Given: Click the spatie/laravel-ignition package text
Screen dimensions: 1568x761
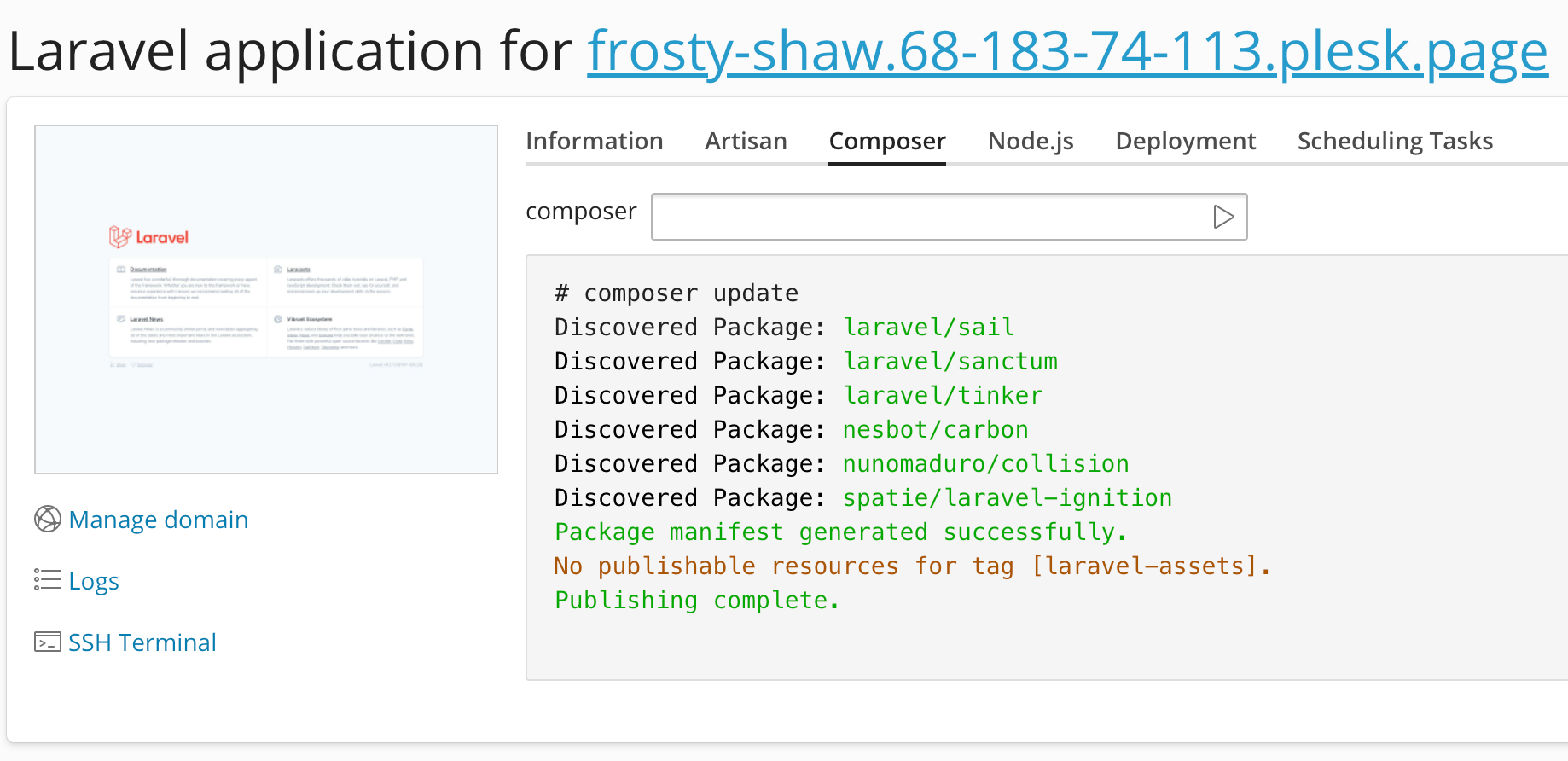Looking at the screenshot, I should click(1007, 497).
